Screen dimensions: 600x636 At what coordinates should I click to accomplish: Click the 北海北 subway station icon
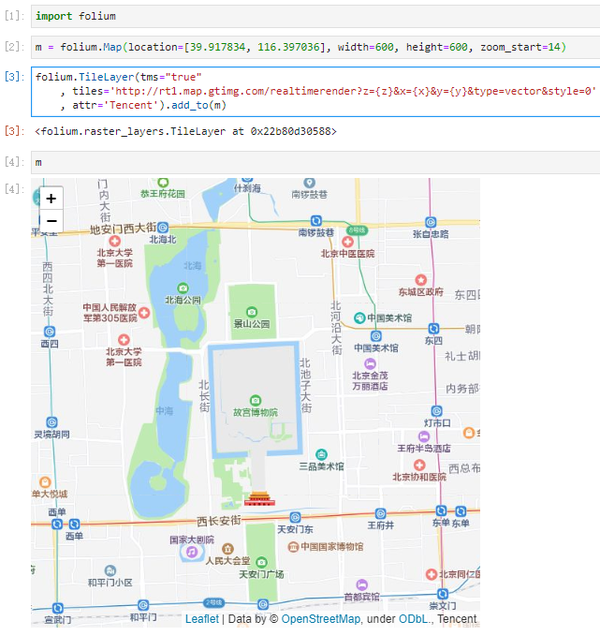[x=163, y=227]
